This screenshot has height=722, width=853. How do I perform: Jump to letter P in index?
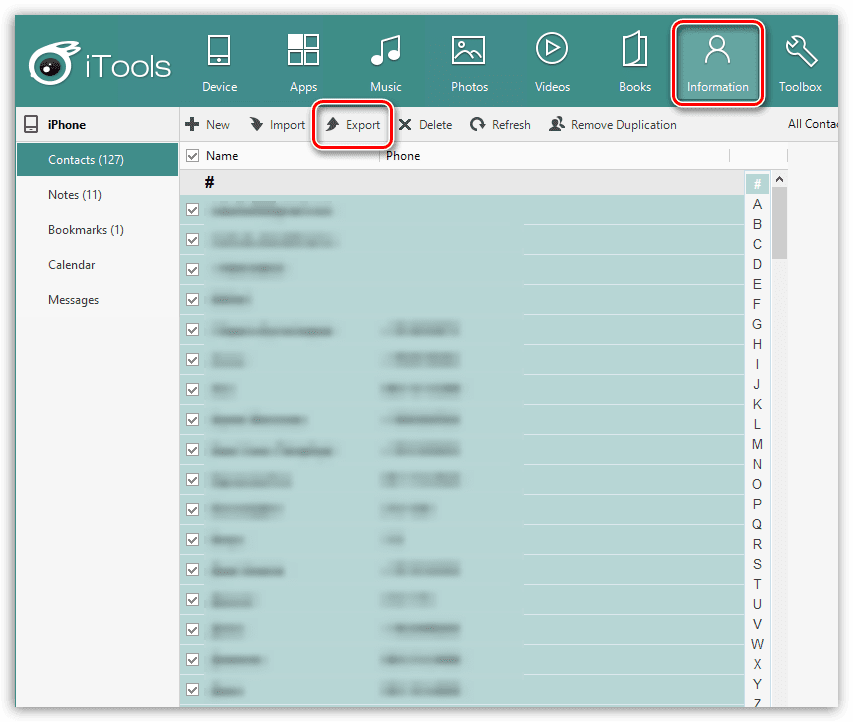click(757, 504)
